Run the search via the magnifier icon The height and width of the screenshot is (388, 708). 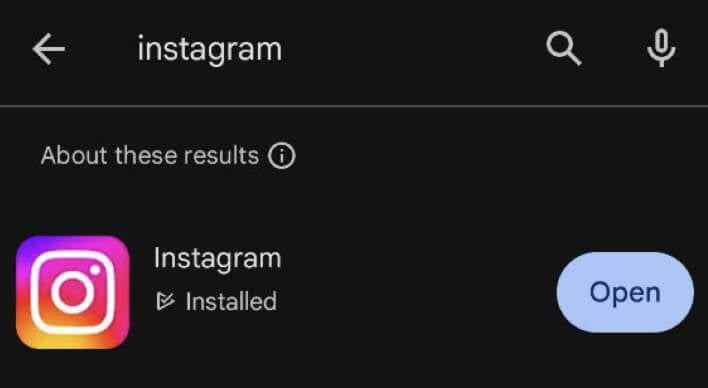pyautogui.click(x=564, y=49)
